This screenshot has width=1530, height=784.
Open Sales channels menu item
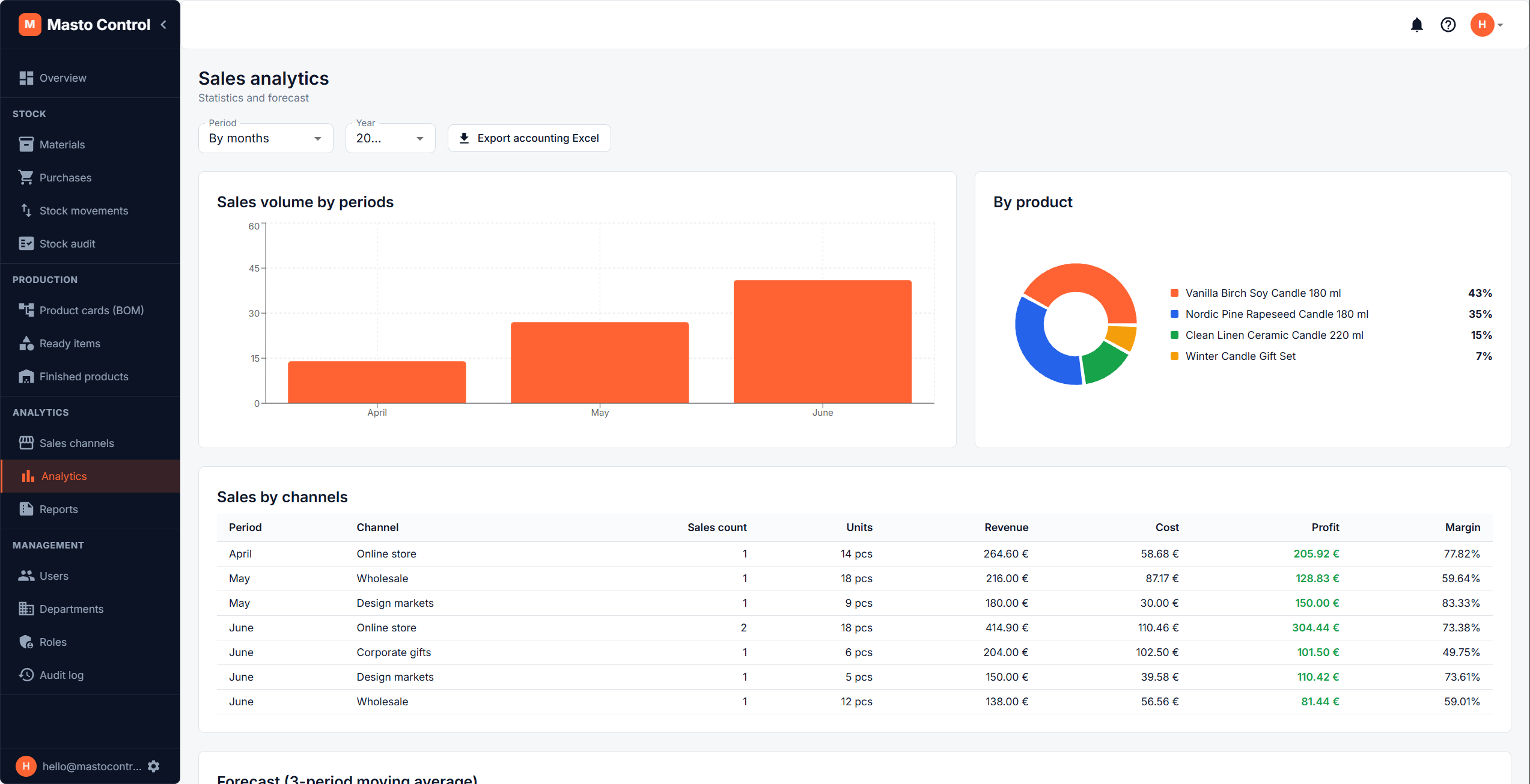(x=90, y=443)
